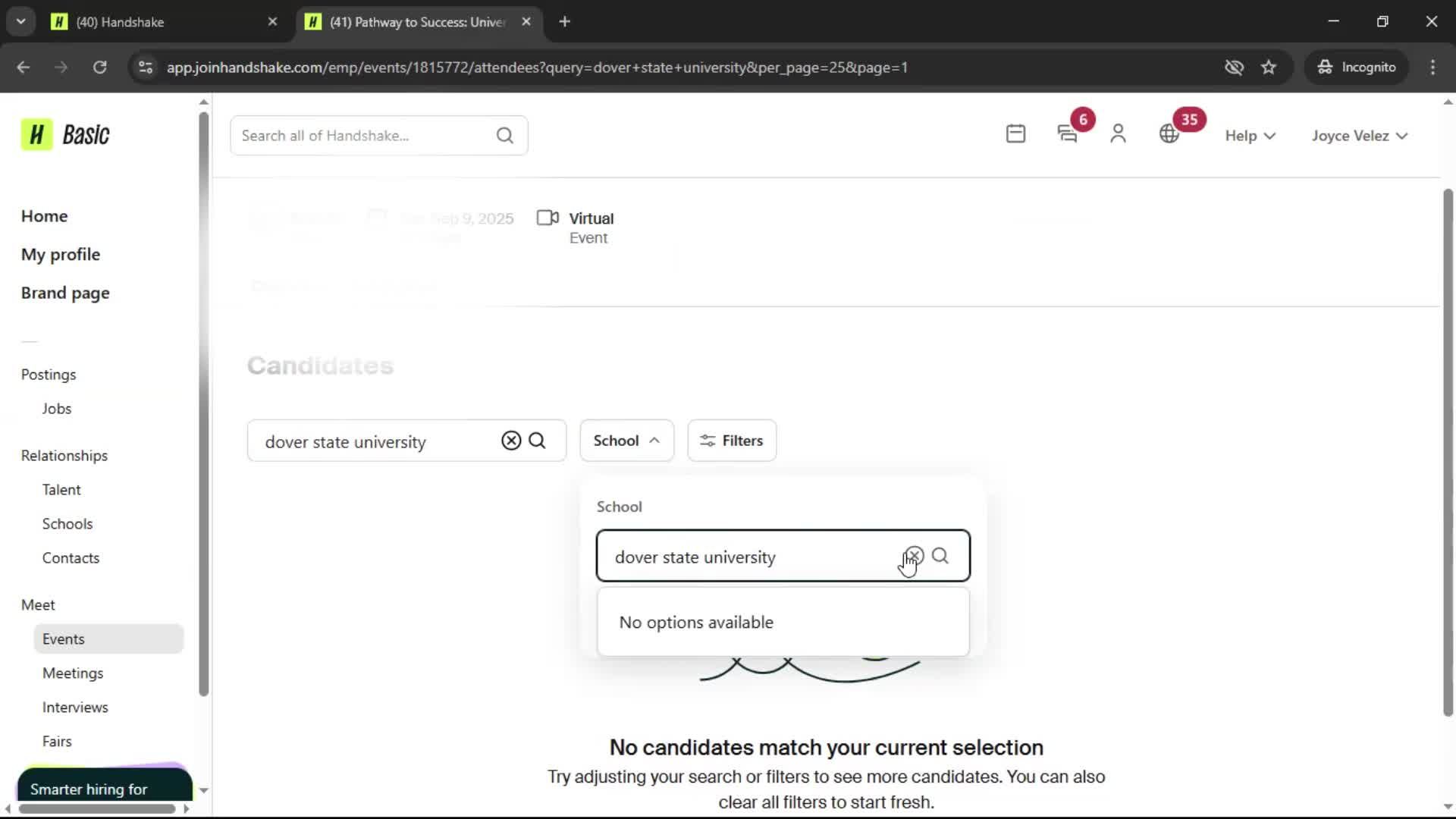Screen dimensions: 1456x819
Task: Close the (40) Handshake tab
Action: coord(272,22)
